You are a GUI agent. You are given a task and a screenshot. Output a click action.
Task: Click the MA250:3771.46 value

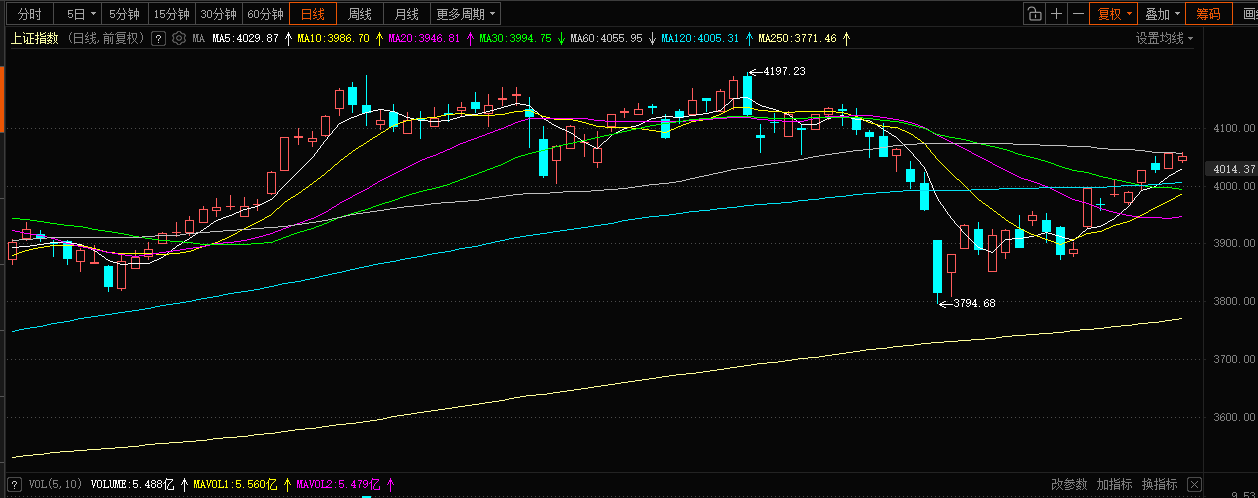click(x=797, y=38)
